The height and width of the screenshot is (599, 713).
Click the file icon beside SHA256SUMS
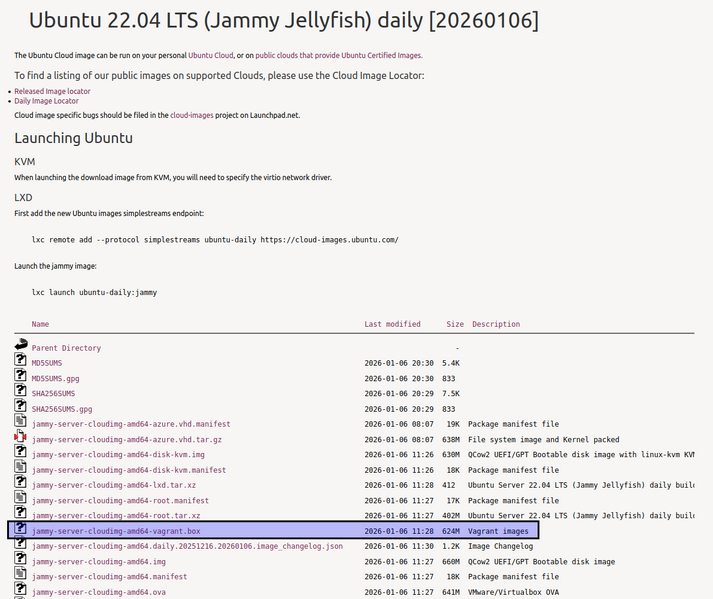click(20, 390)
